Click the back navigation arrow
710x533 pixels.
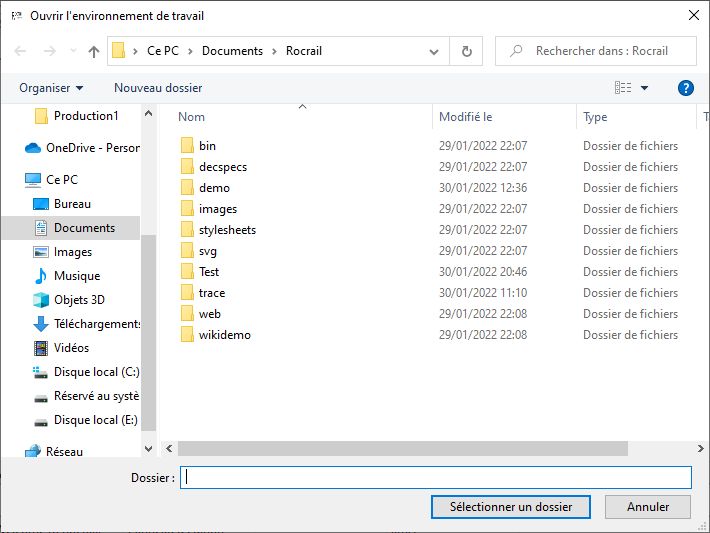pos(20,51)
